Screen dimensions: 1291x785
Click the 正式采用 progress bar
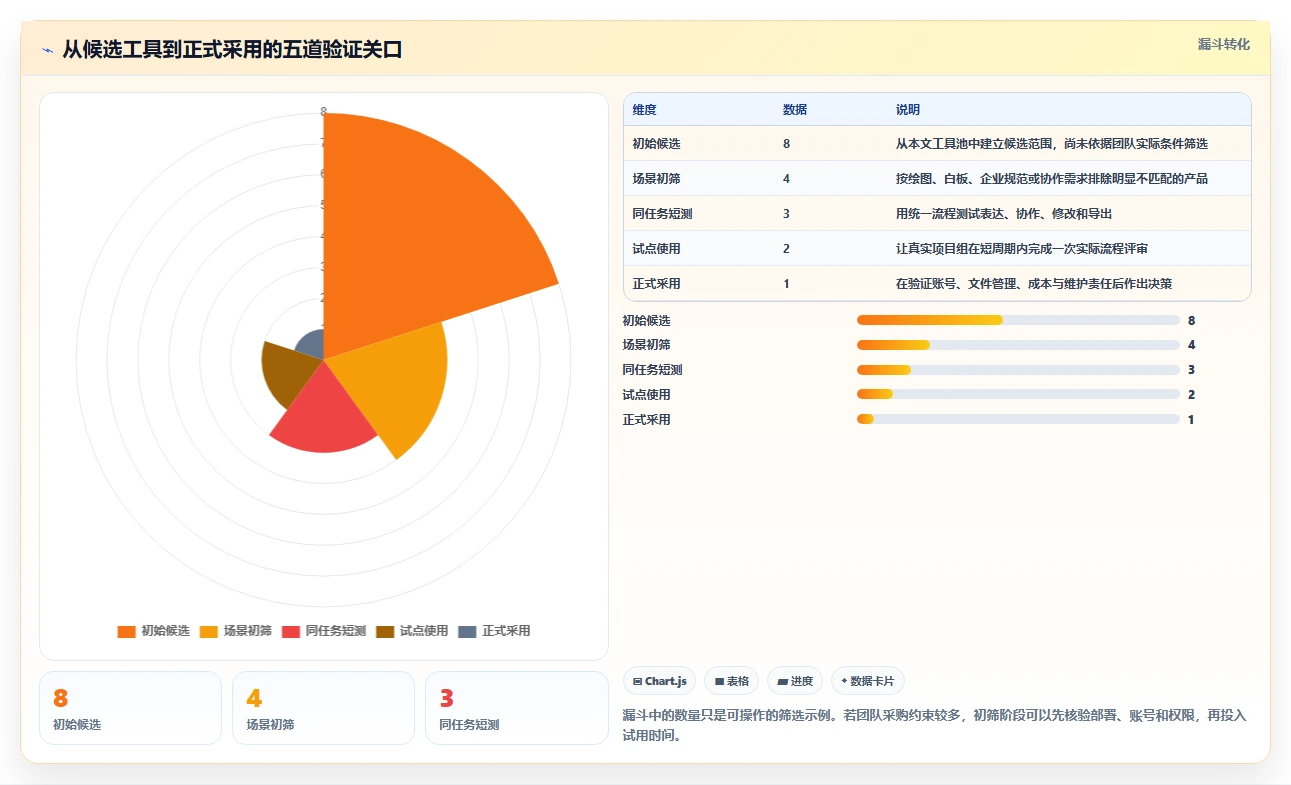1018,420
